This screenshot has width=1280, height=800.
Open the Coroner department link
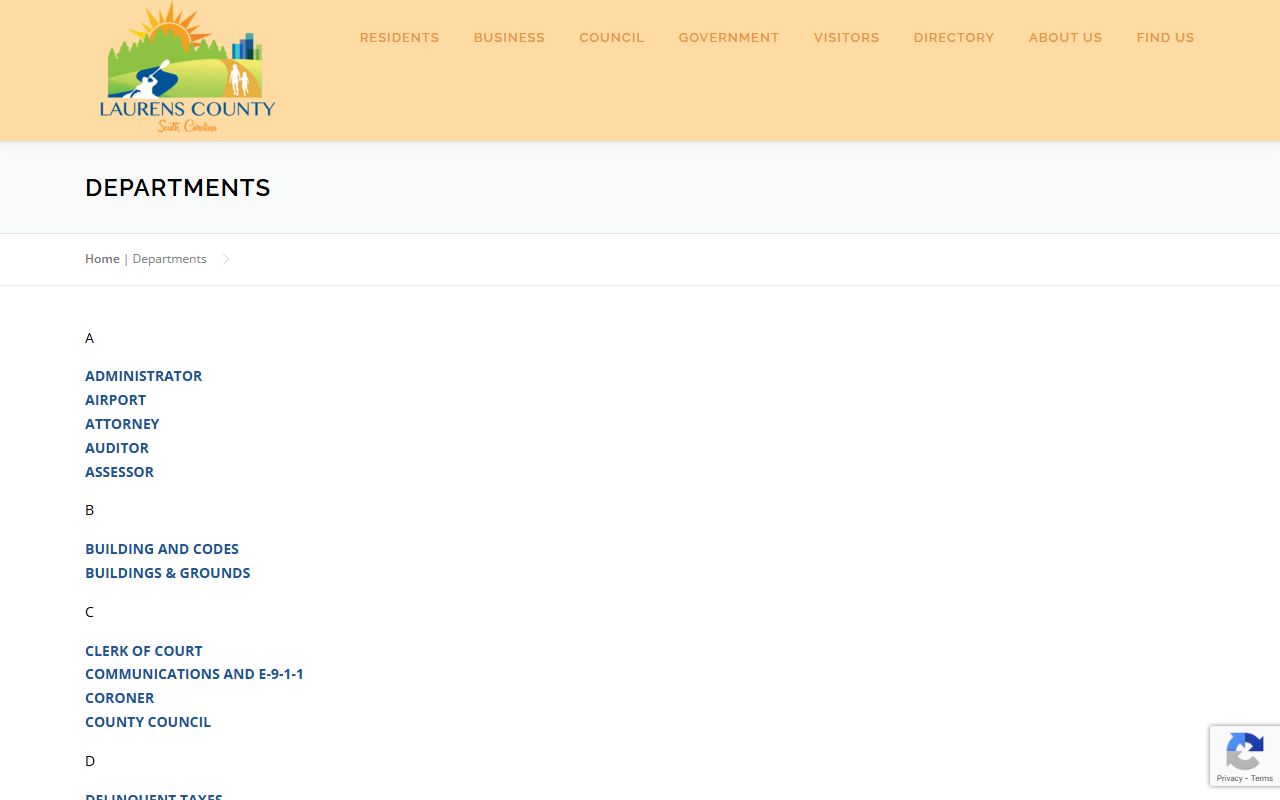(x=119, y=698)
